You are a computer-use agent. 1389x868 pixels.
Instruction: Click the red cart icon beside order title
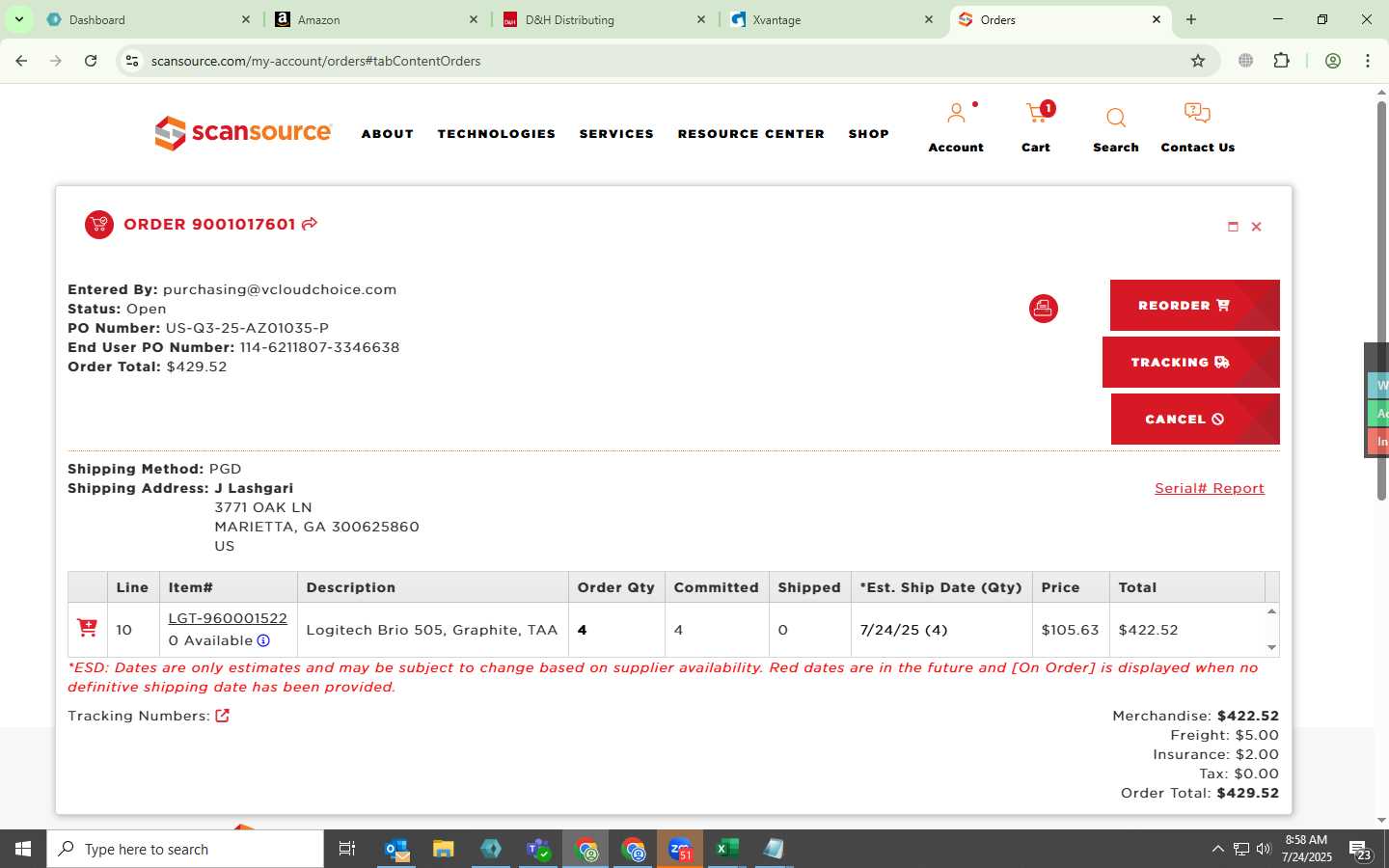[x=99, y=225]
